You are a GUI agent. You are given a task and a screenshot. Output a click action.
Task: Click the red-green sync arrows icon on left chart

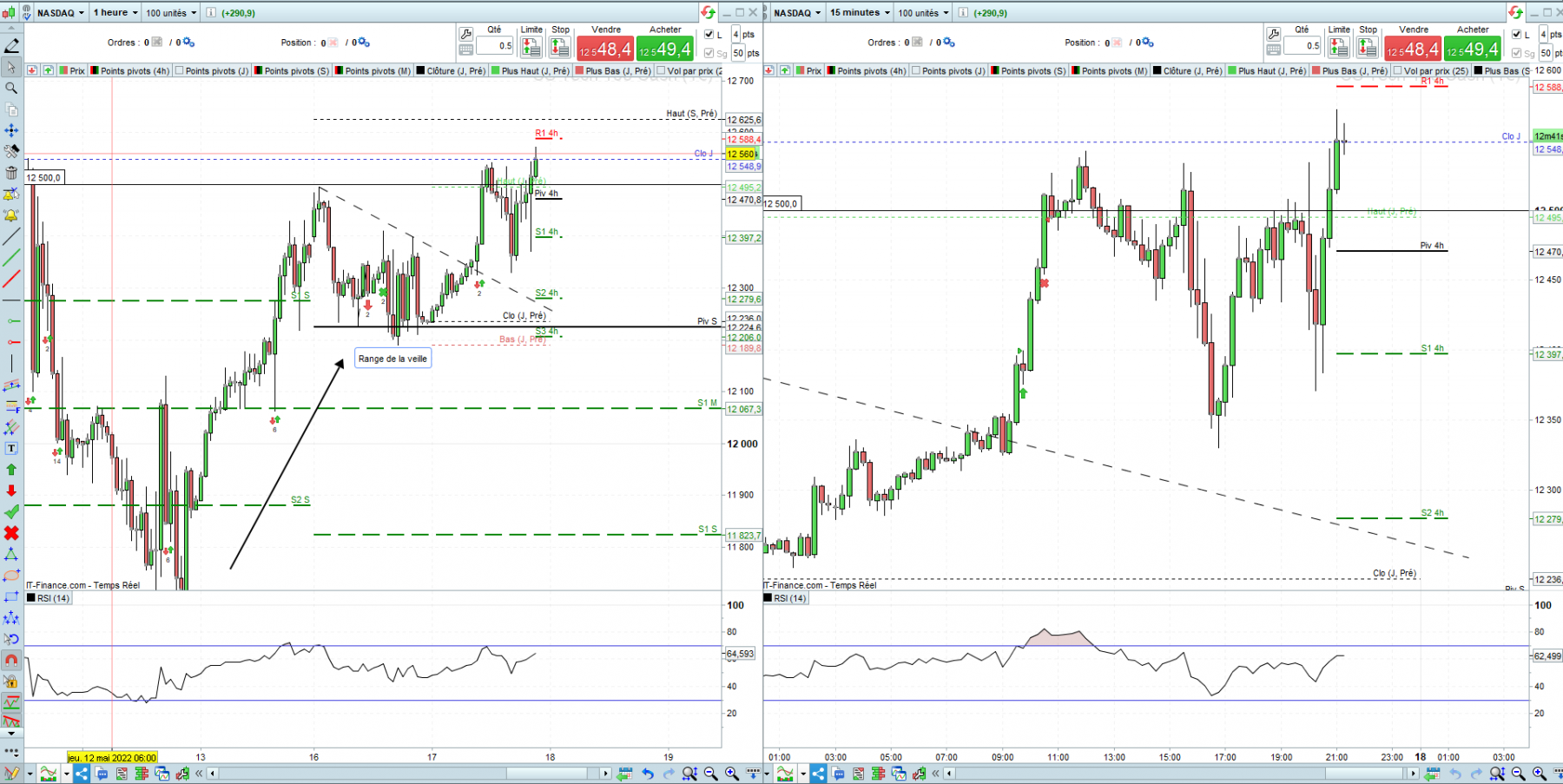tap(709, 12)
